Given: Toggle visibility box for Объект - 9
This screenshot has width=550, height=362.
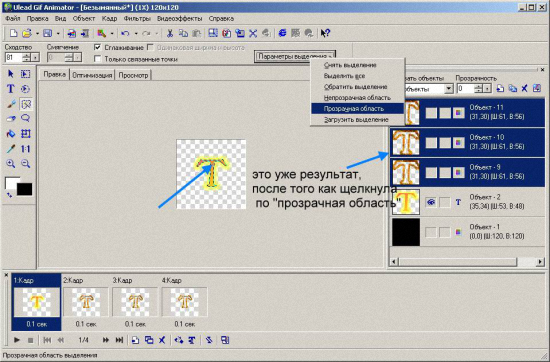Looking at the screenshot, I should tap(431, 172).
